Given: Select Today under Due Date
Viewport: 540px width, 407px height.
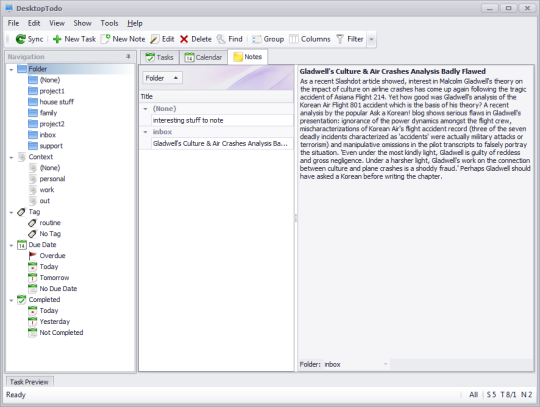Looking at the screenshot, I should (49, 267).
